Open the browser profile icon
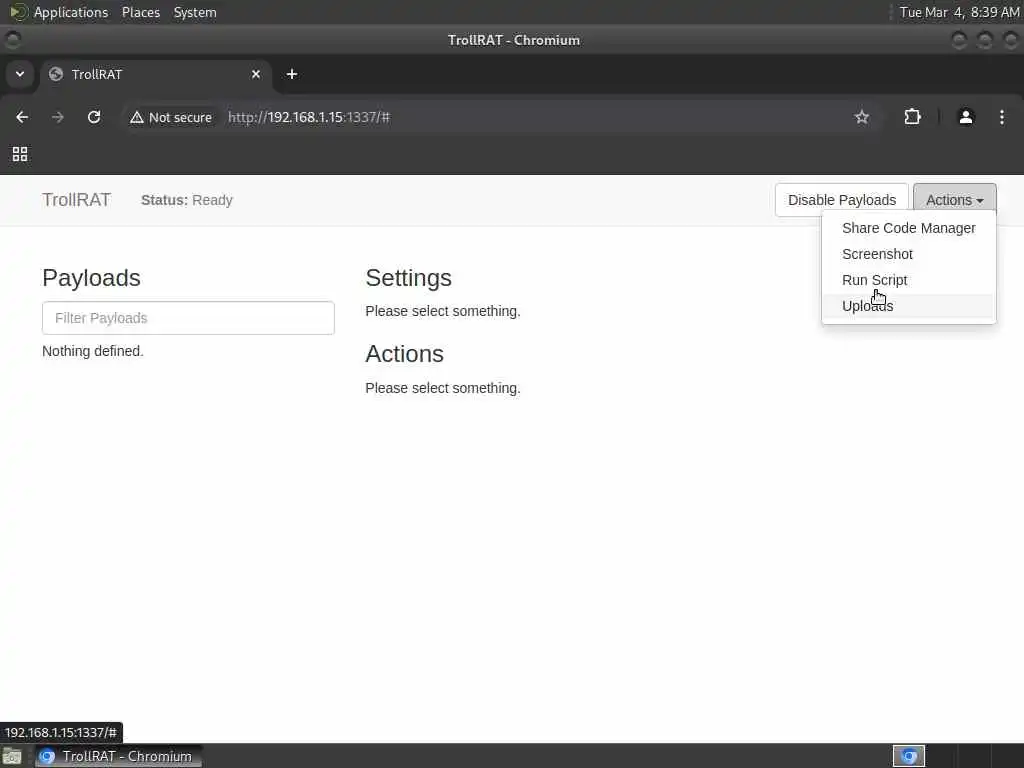 coord(966,117)
